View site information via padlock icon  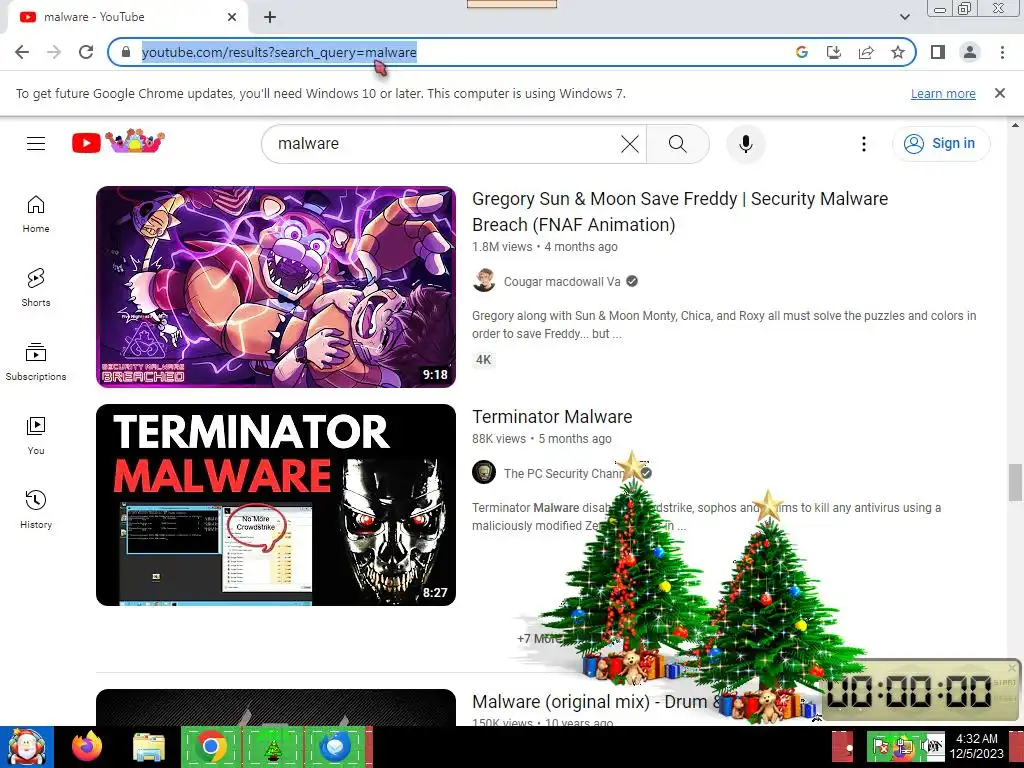coord(126,52)
